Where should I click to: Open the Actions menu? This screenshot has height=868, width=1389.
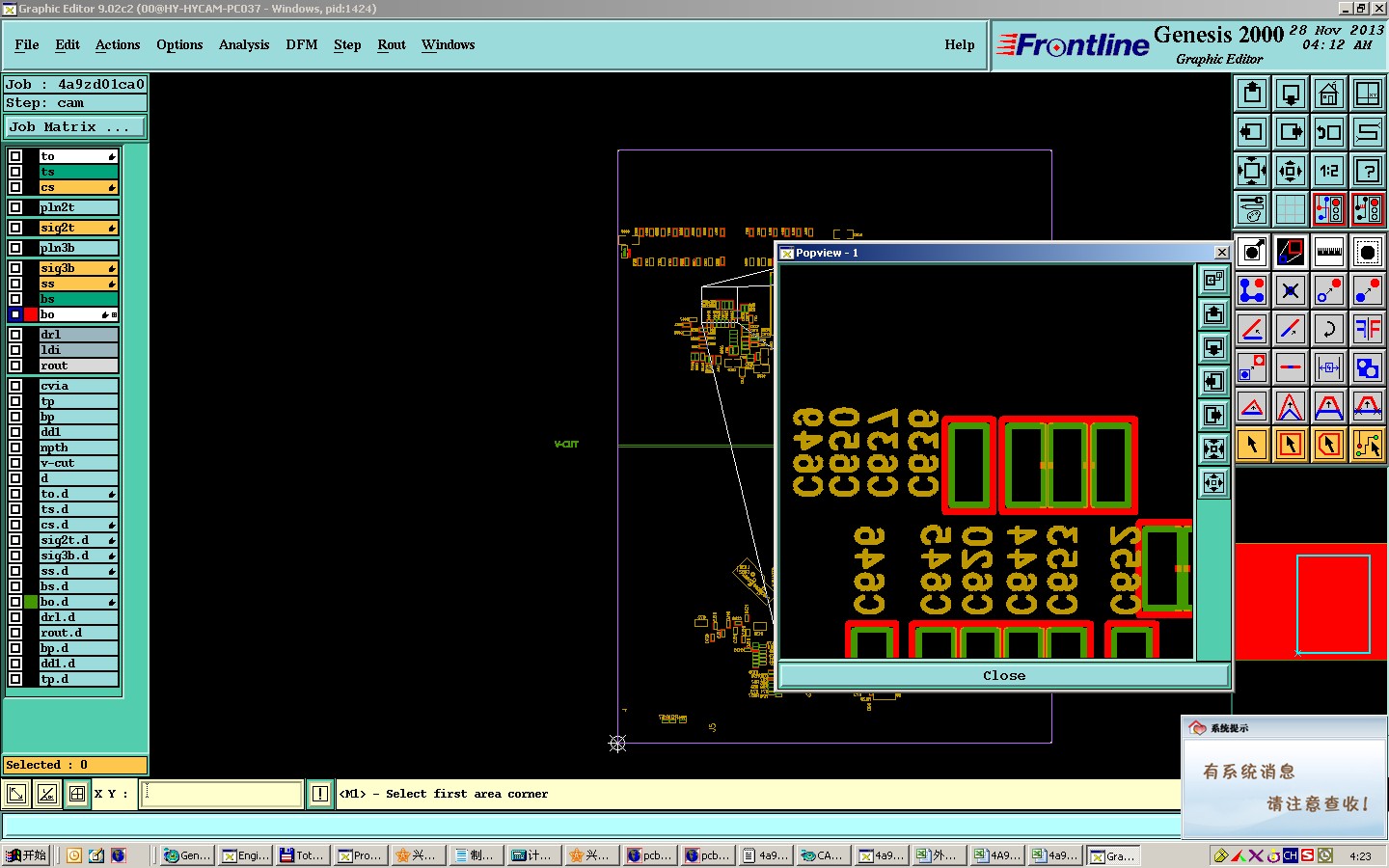[x=118, y=44]
